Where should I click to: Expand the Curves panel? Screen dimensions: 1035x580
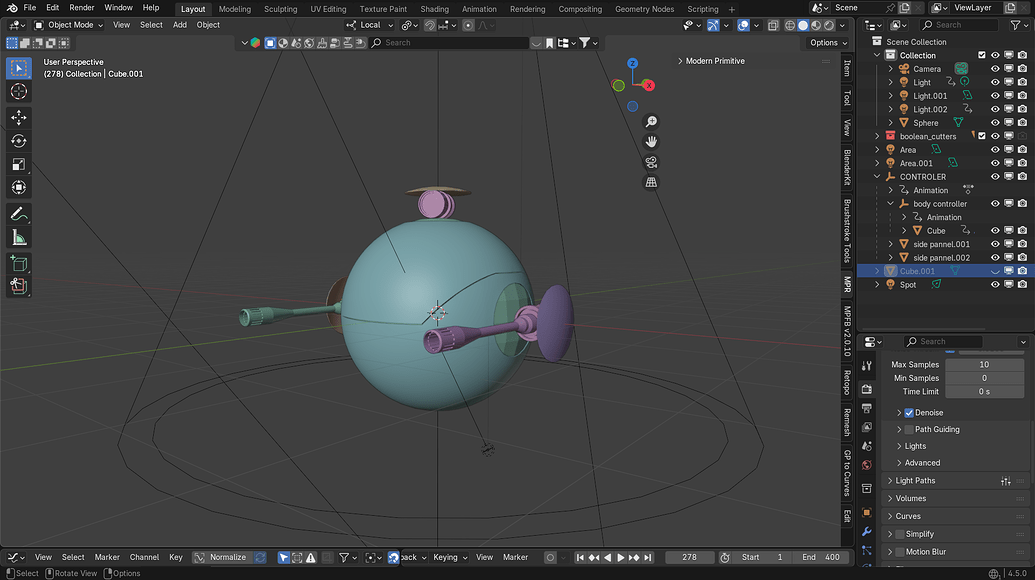tap(908, 517)
